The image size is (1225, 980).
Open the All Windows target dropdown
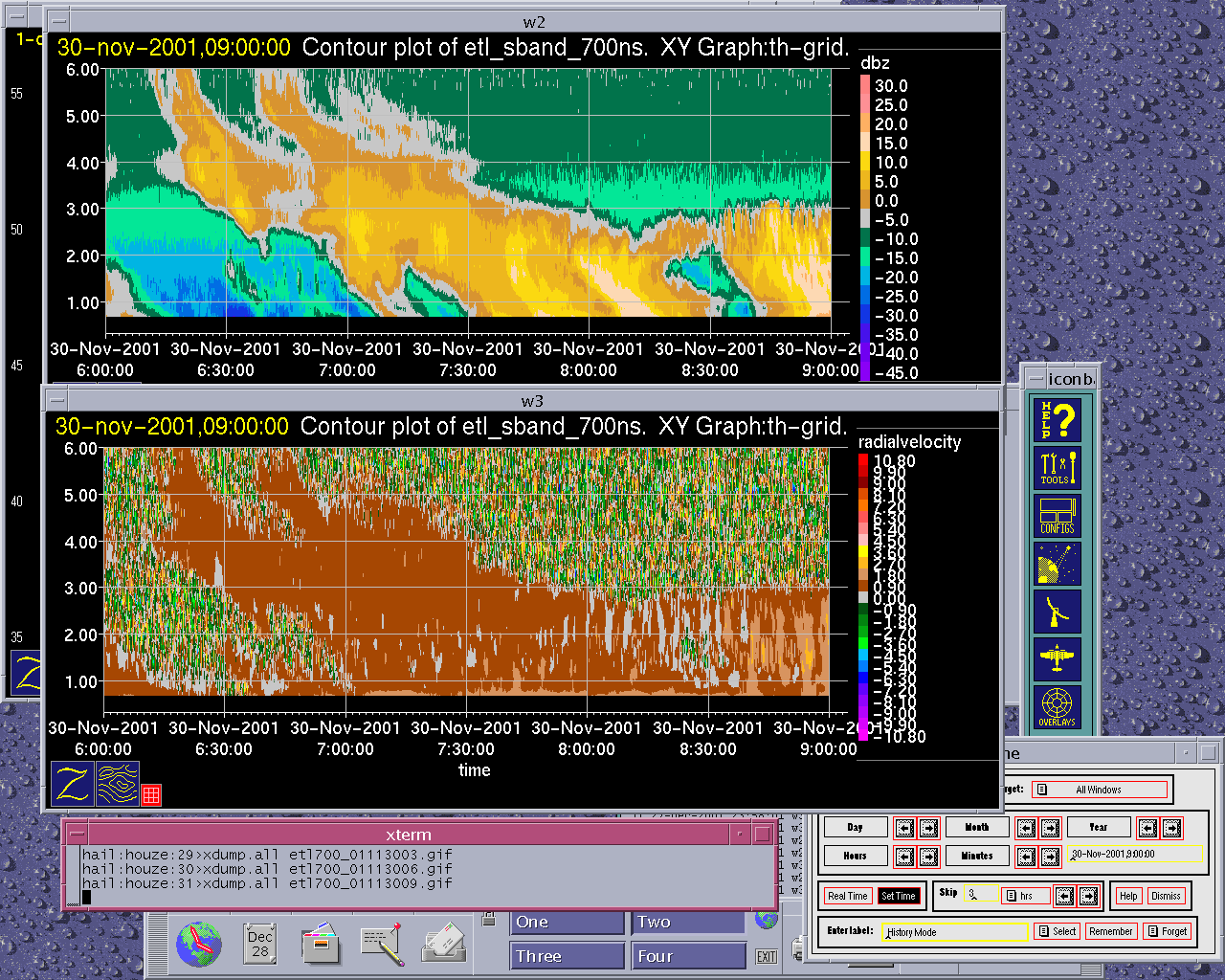1101,790
